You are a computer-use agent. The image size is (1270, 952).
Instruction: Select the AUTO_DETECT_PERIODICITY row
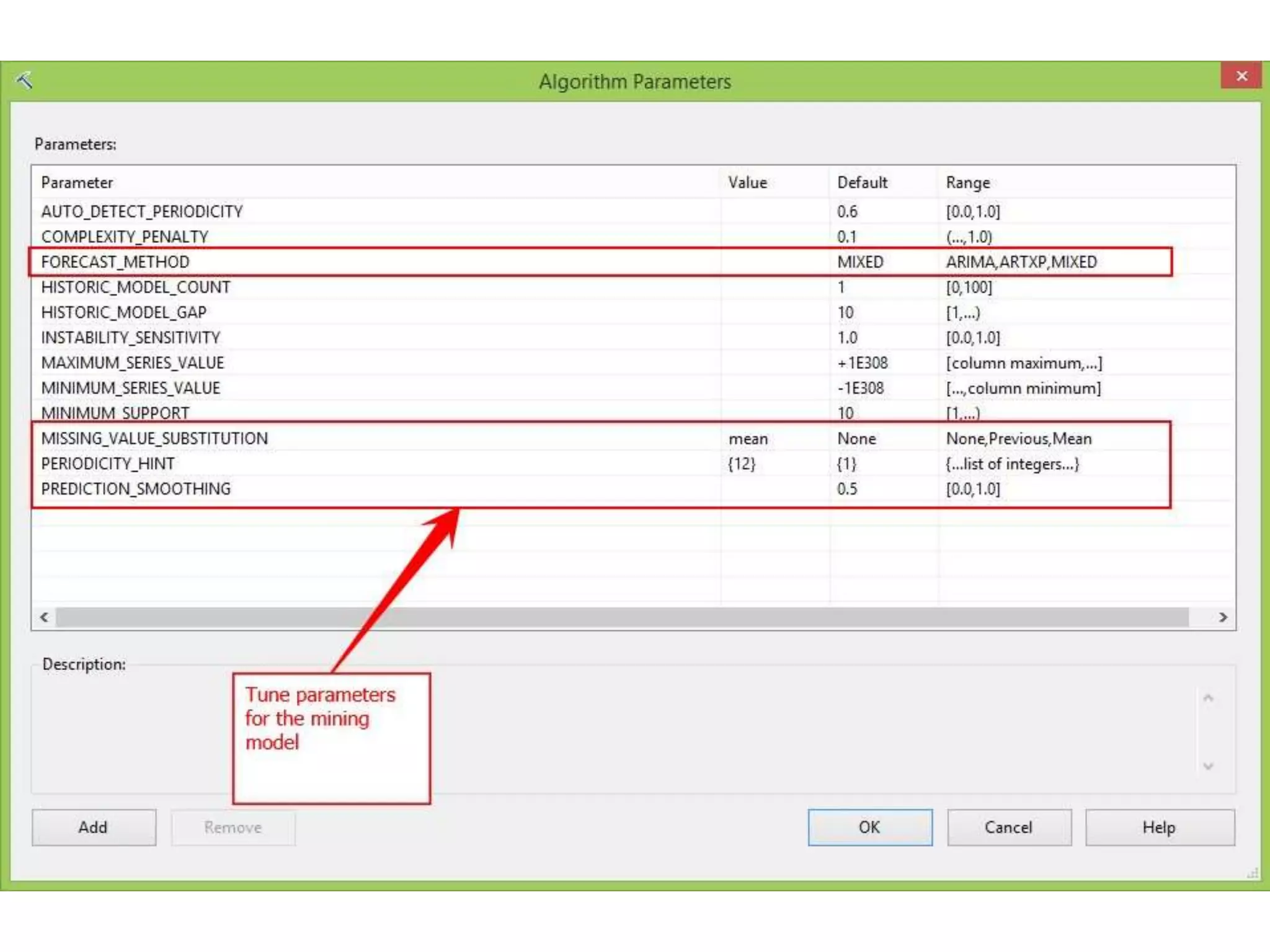(142, 211)
